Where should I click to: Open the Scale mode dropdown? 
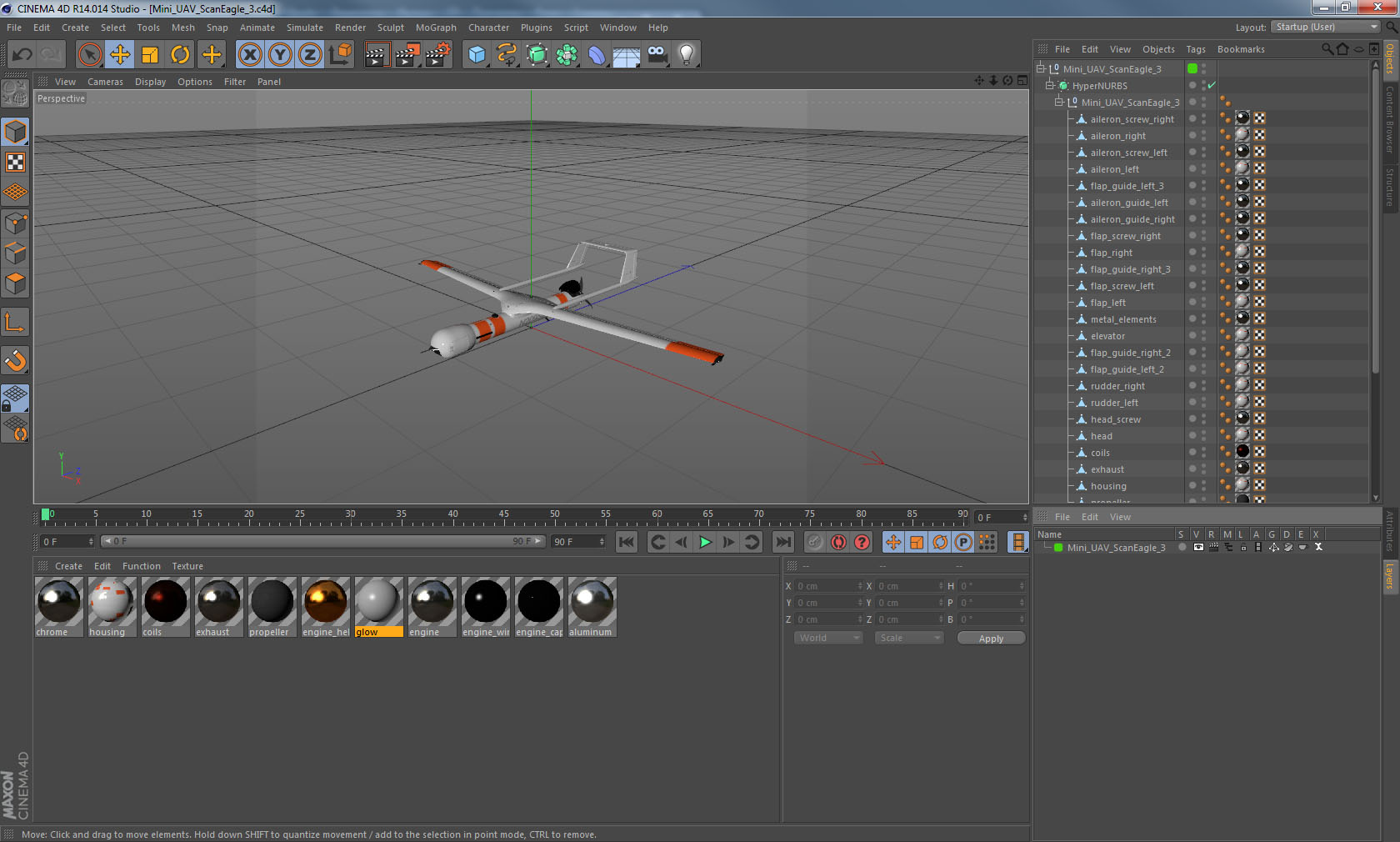908,638
